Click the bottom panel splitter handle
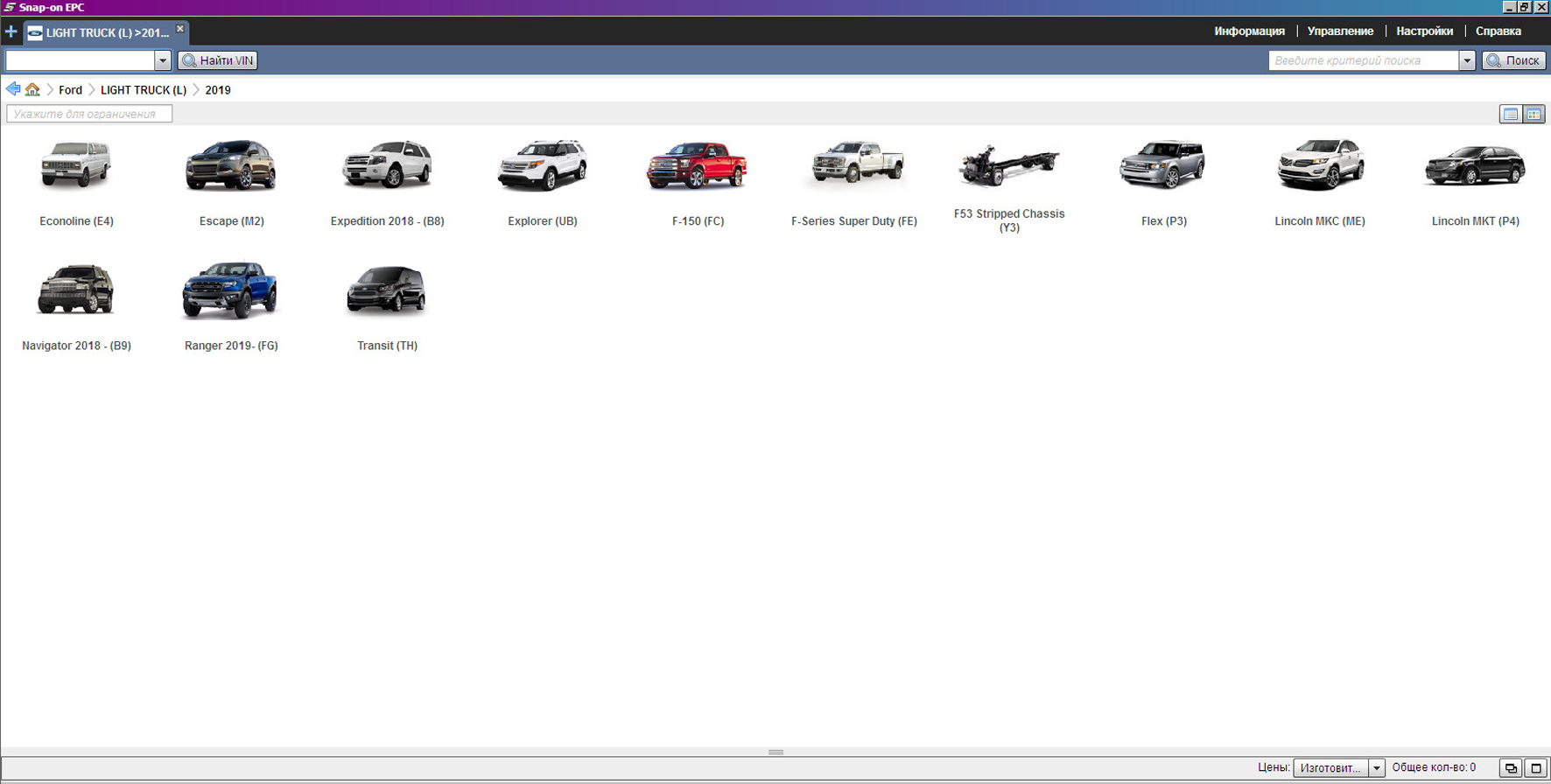 [x=775, y=752]
